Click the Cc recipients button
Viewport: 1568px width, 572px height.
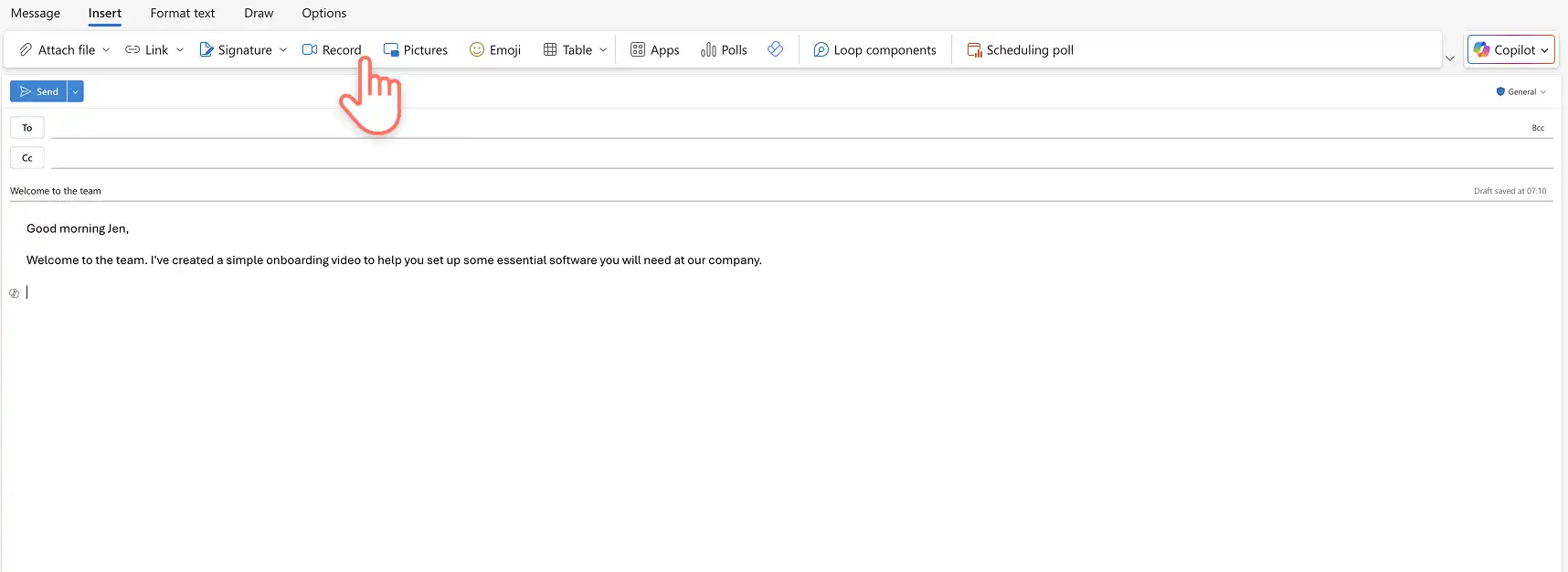pyautogui.click(x=27, y=158)
